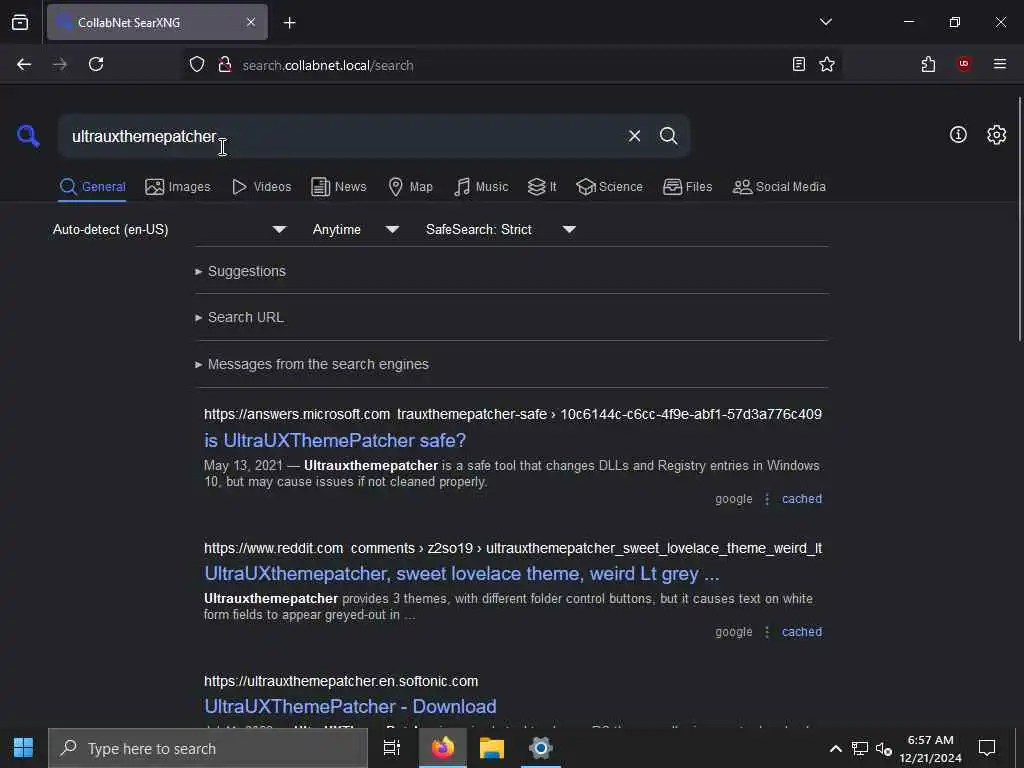Open Settings app in the taskbar

[541, 748]
